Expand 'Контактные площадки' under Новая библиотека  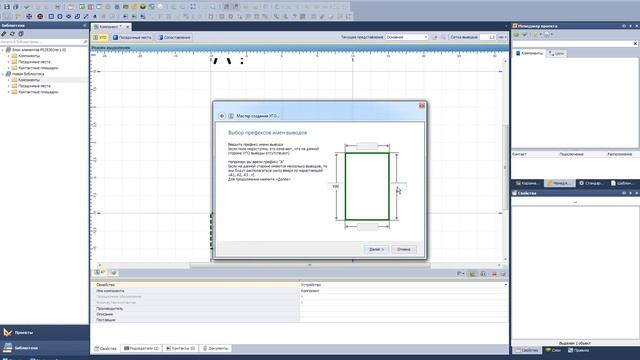pos(9,92)
